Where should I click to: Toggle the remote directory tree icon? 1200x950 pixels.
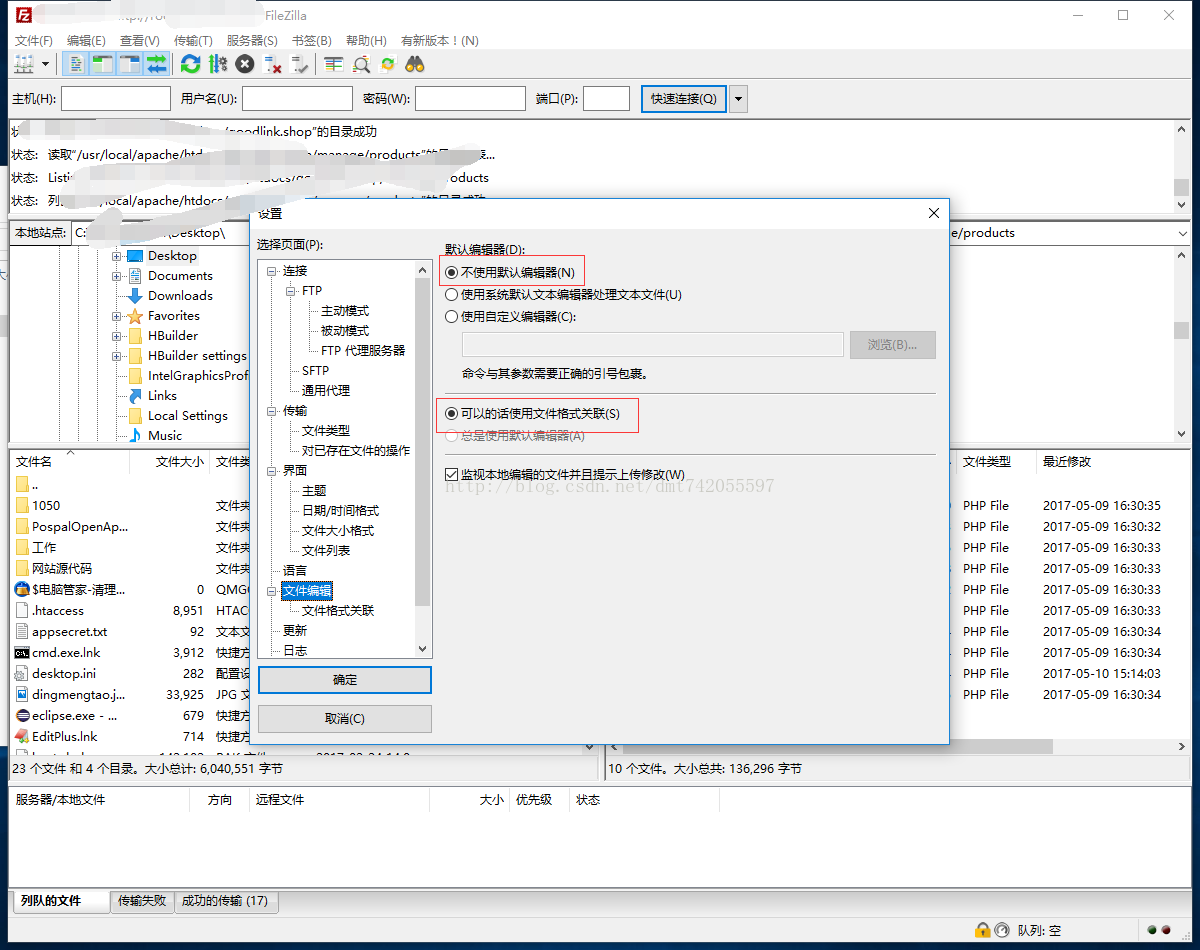(130, 64)
